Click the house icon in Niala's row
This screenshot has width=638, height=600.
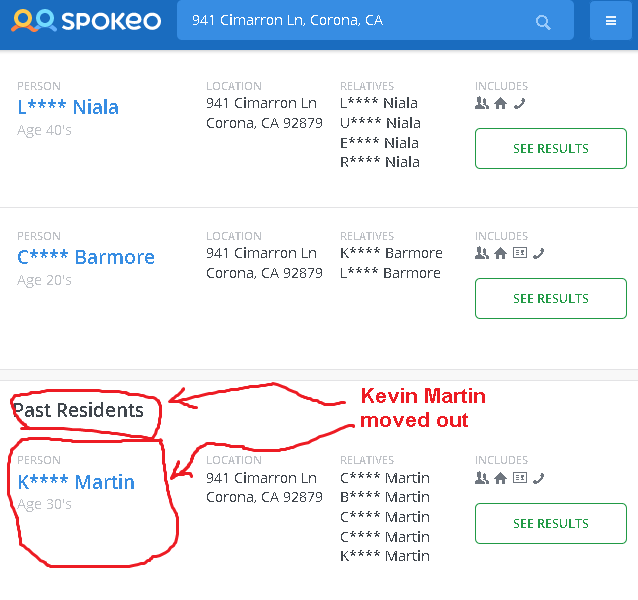pyautogui.click(x=500, y=103)
